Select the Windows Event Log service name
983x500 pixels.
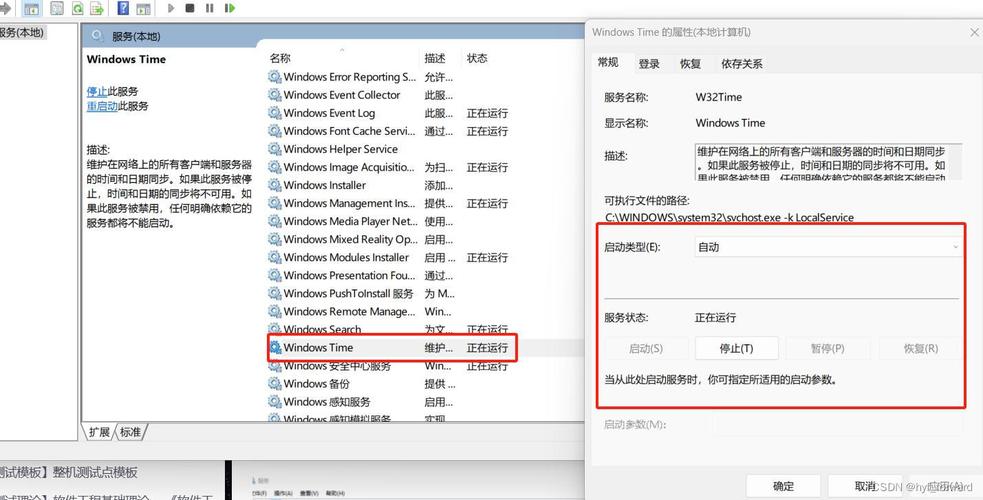pyautogui.click(x=329, y=113)
